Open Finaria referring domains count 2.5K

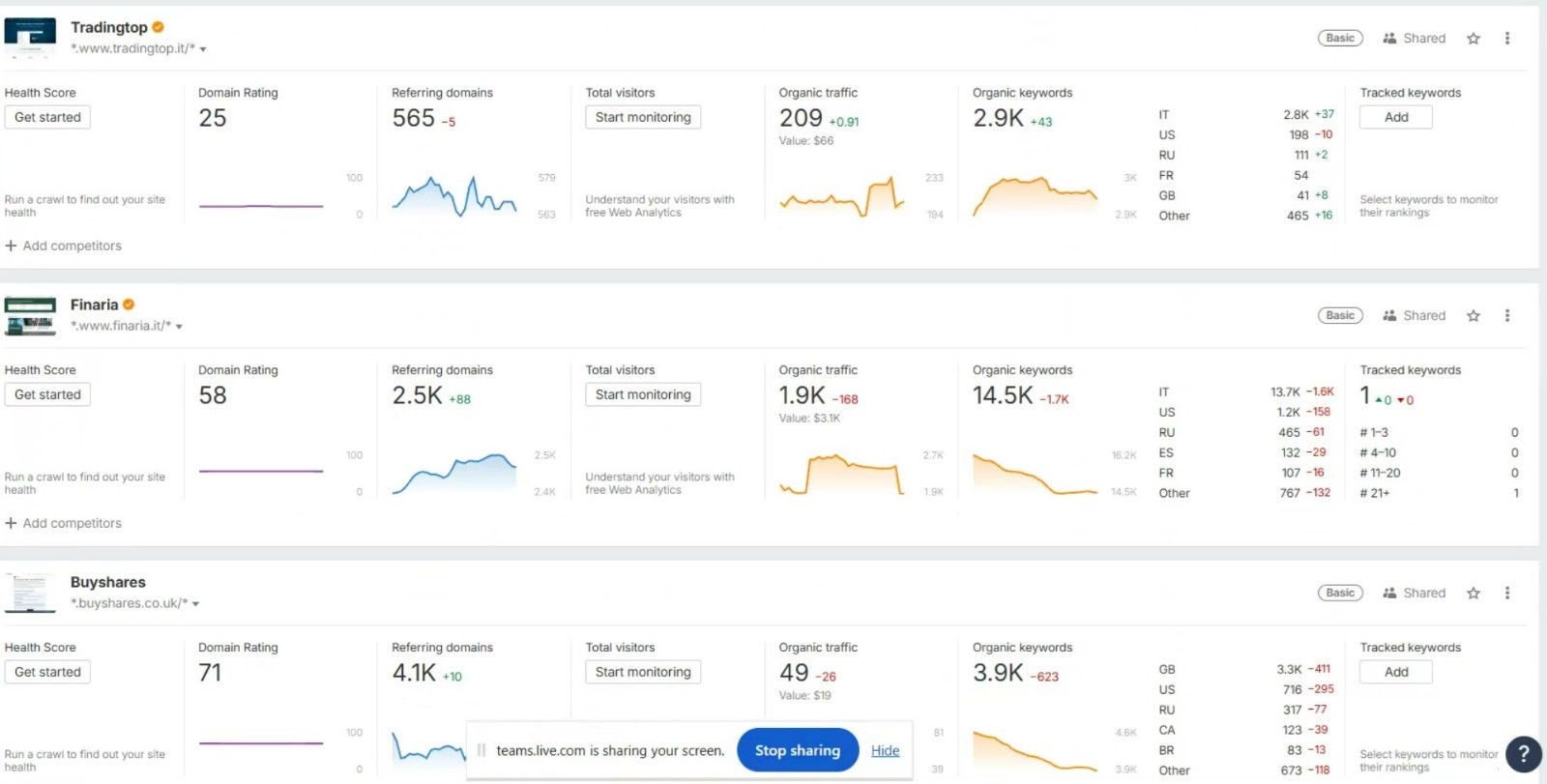coord(417,395)
